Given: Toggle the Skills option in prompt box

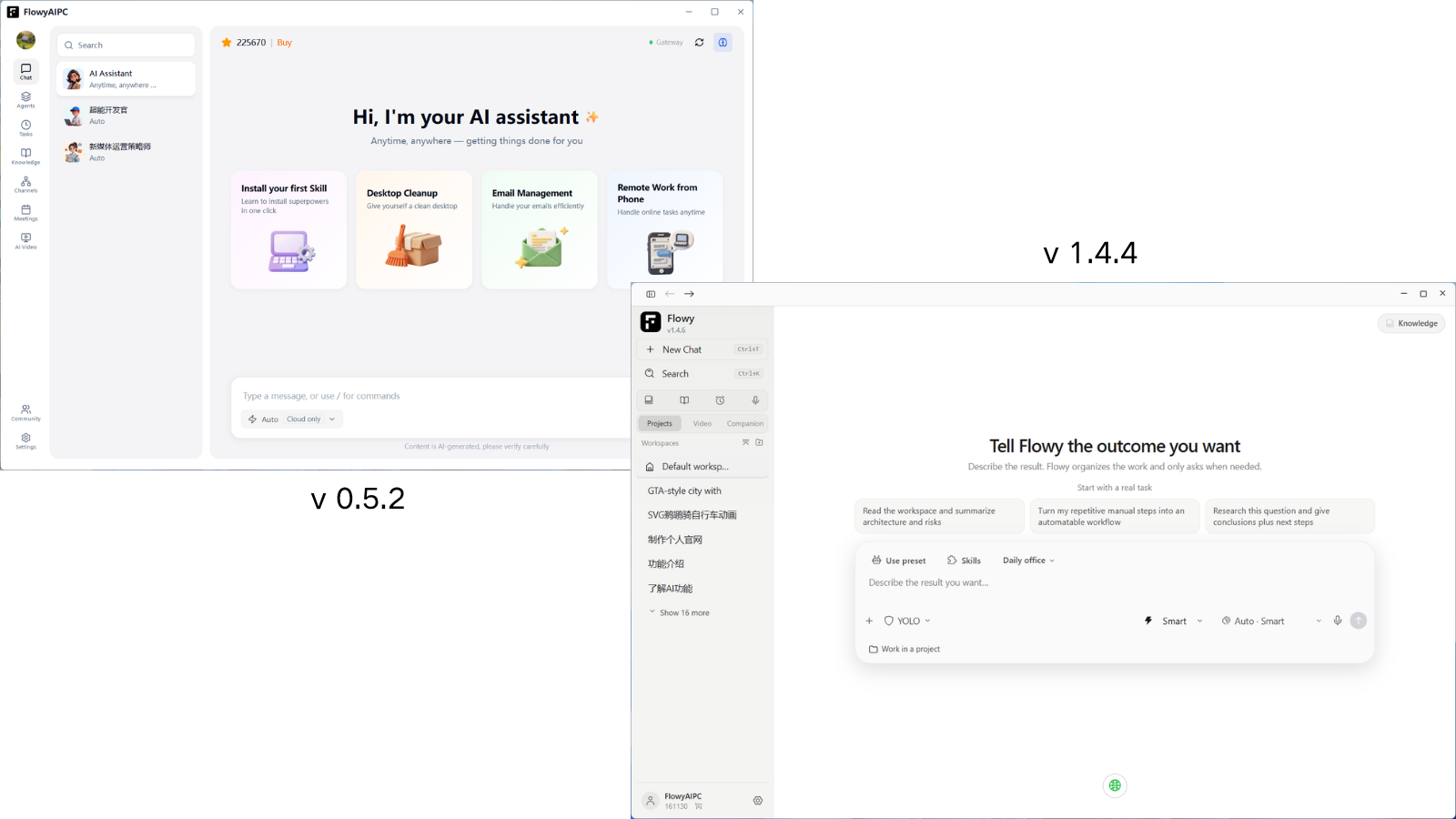Looking at the screenshot, I should tap(964, 561).
